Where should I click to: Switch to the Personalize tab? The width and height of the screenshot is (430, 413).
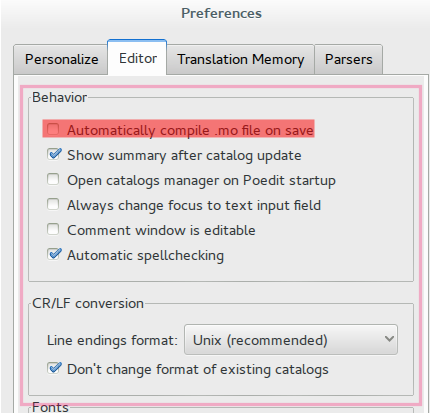pyautogui.click(x=61, y=60)
